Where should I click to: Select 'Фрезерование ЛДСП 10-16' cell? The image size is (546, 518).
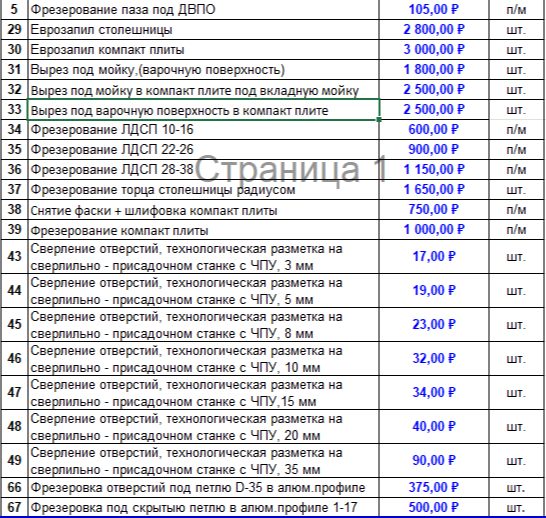(x=203, y=130)
